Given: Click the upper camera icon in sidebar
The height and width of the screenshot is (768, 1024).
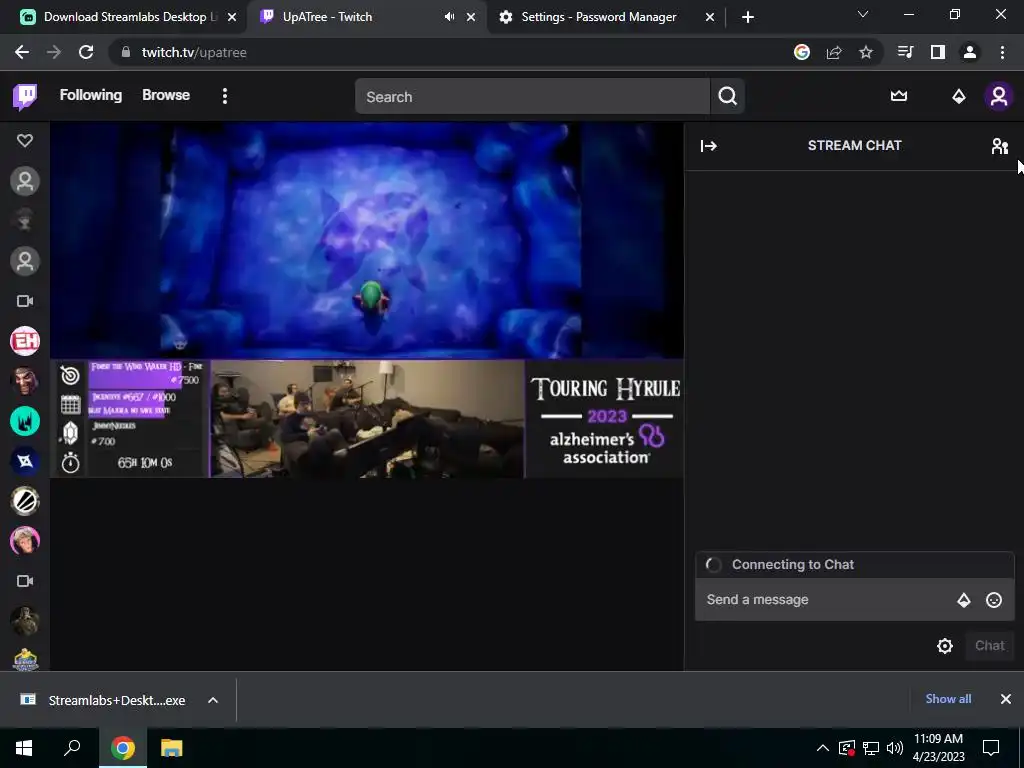Looking at the screenshot, I should 25,301.
